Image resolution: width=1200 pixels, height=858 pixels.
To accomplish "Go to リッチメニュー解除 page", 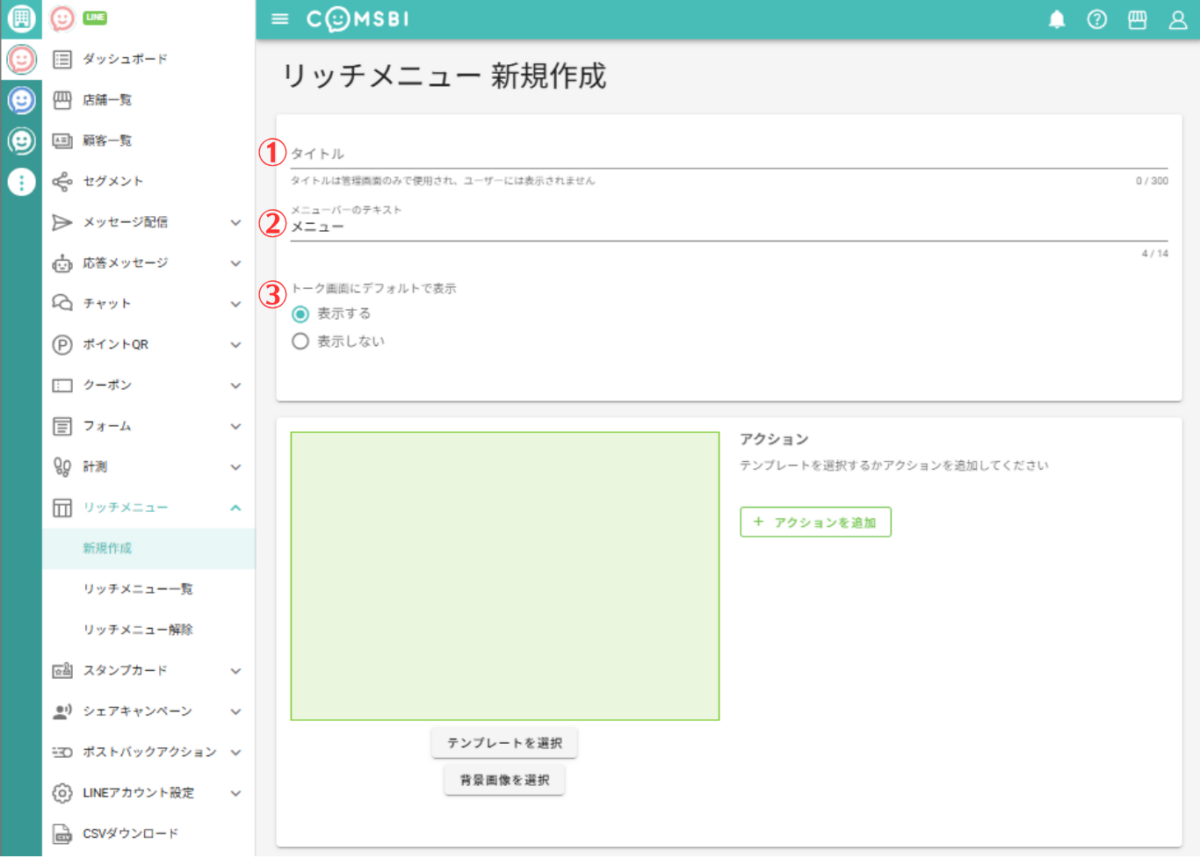I will [138, 630].
